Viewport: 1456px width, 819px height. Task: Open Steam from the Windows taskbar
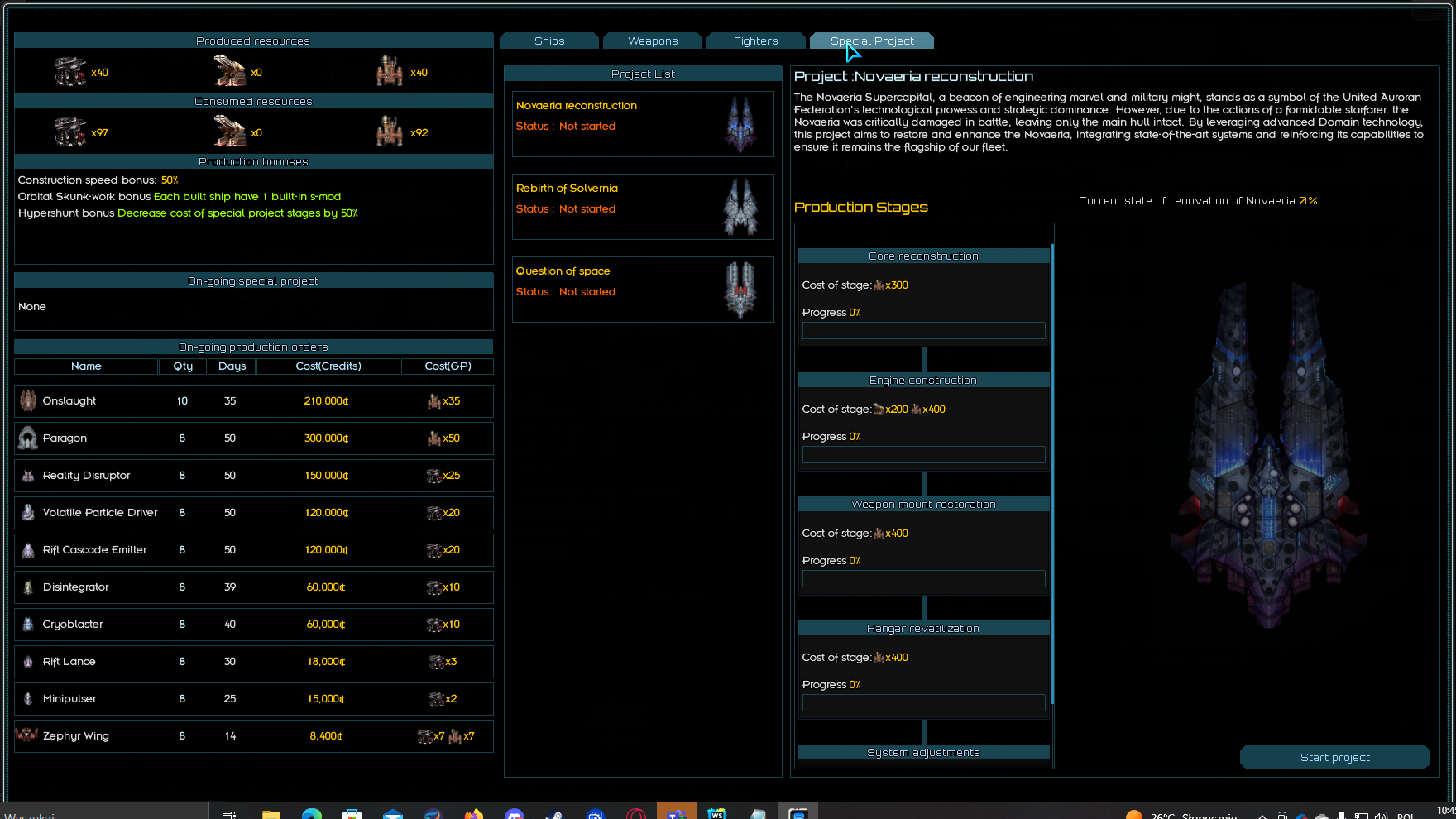click(554, 814)
